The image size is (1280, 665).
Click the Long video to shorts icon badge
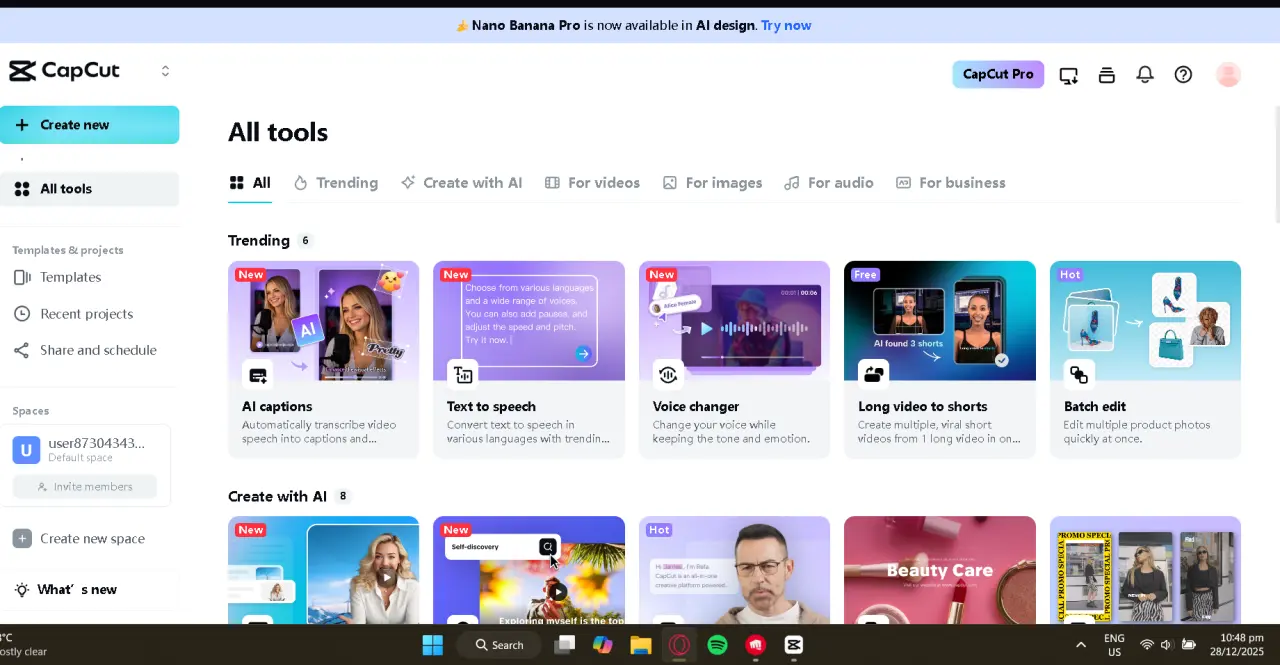[874, 375]
